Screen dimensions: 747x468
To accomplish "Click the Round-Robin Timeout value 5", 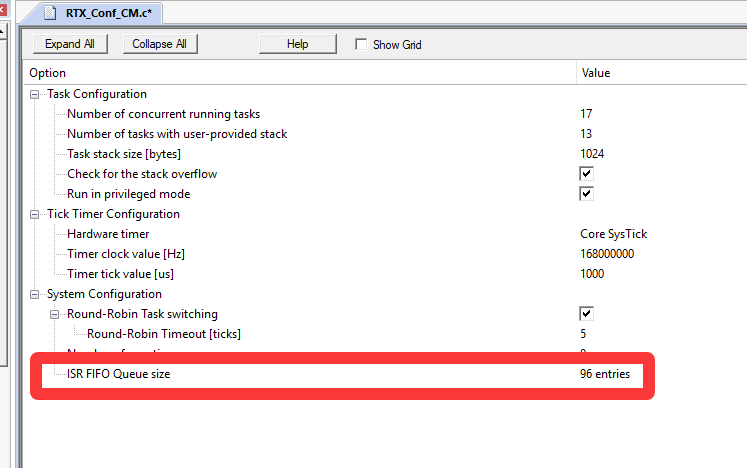I will click(583, 334).
